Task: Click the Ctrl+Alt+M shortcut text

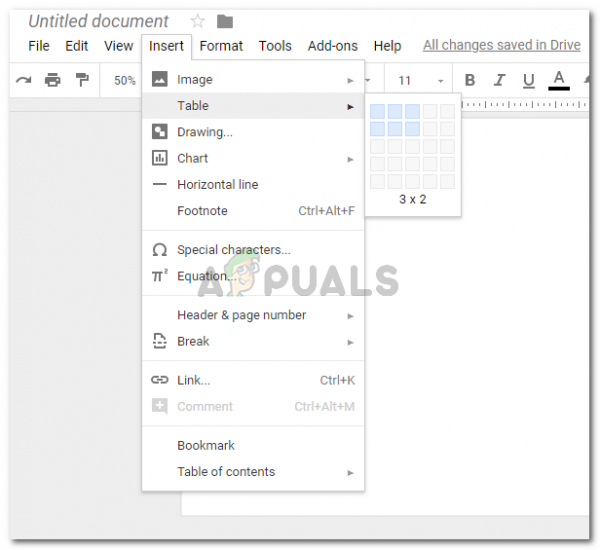Action: click(x=324, y=406)
